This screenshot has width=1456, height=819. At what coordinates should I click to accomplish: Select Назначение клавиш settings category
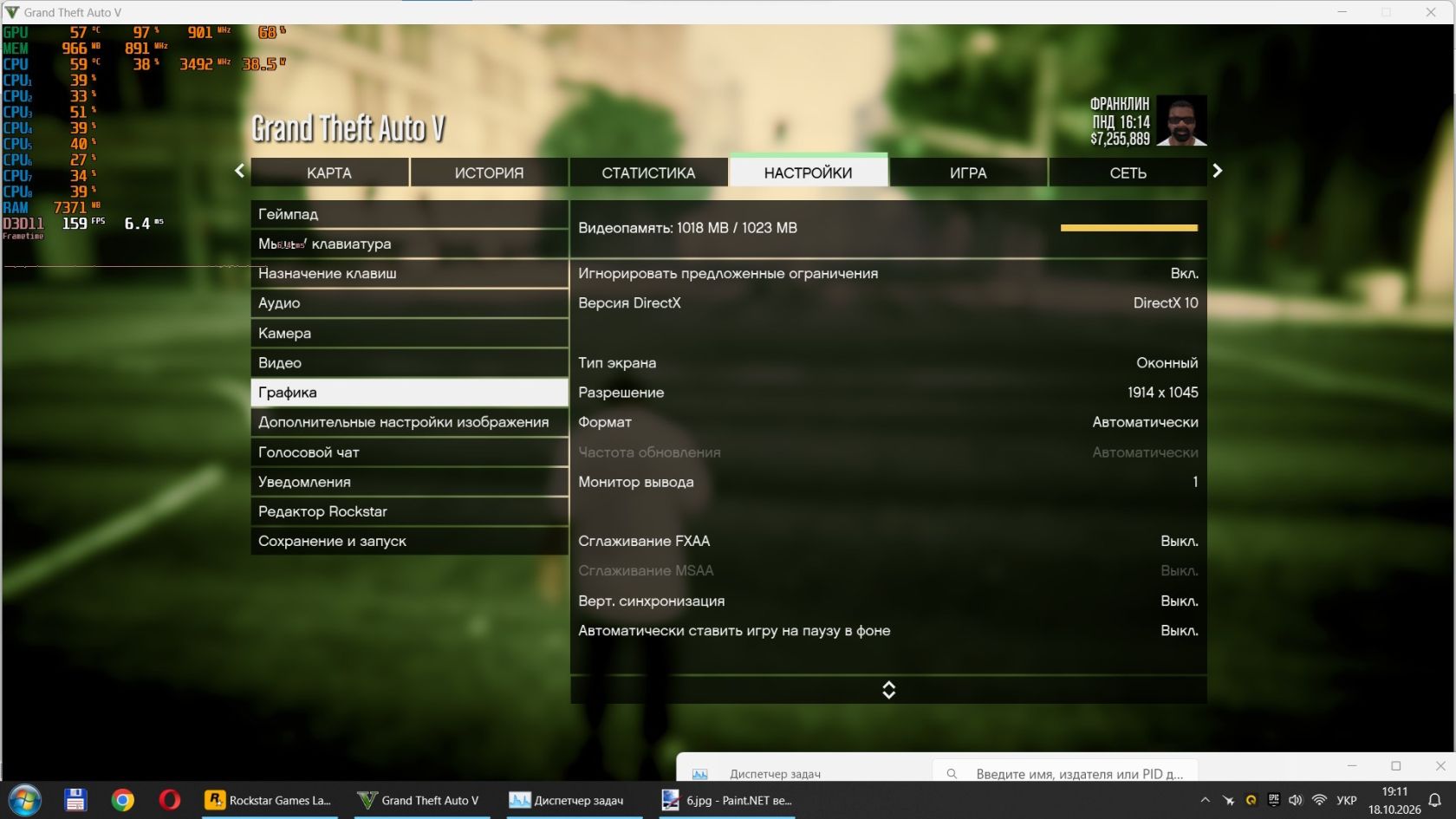pyautogui.click(x=409, y=273)
